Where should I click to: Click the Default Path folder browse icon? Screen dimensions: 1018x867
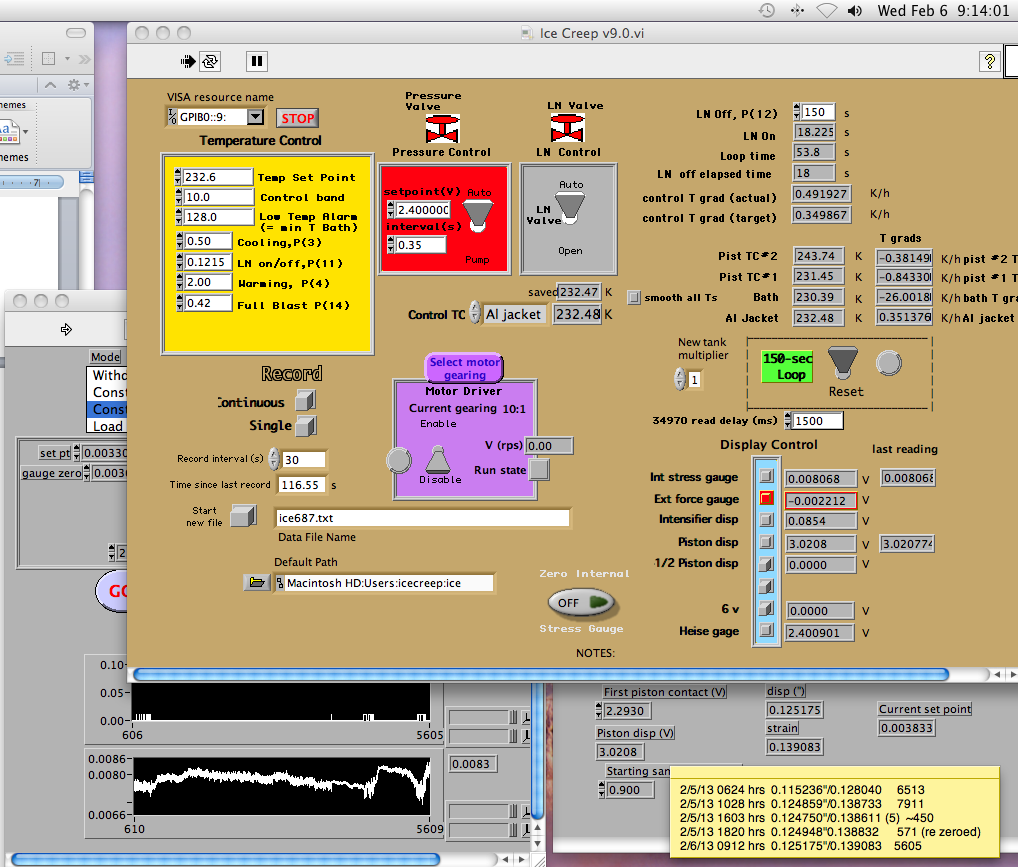pyautogui.click(x=257, y=583)
